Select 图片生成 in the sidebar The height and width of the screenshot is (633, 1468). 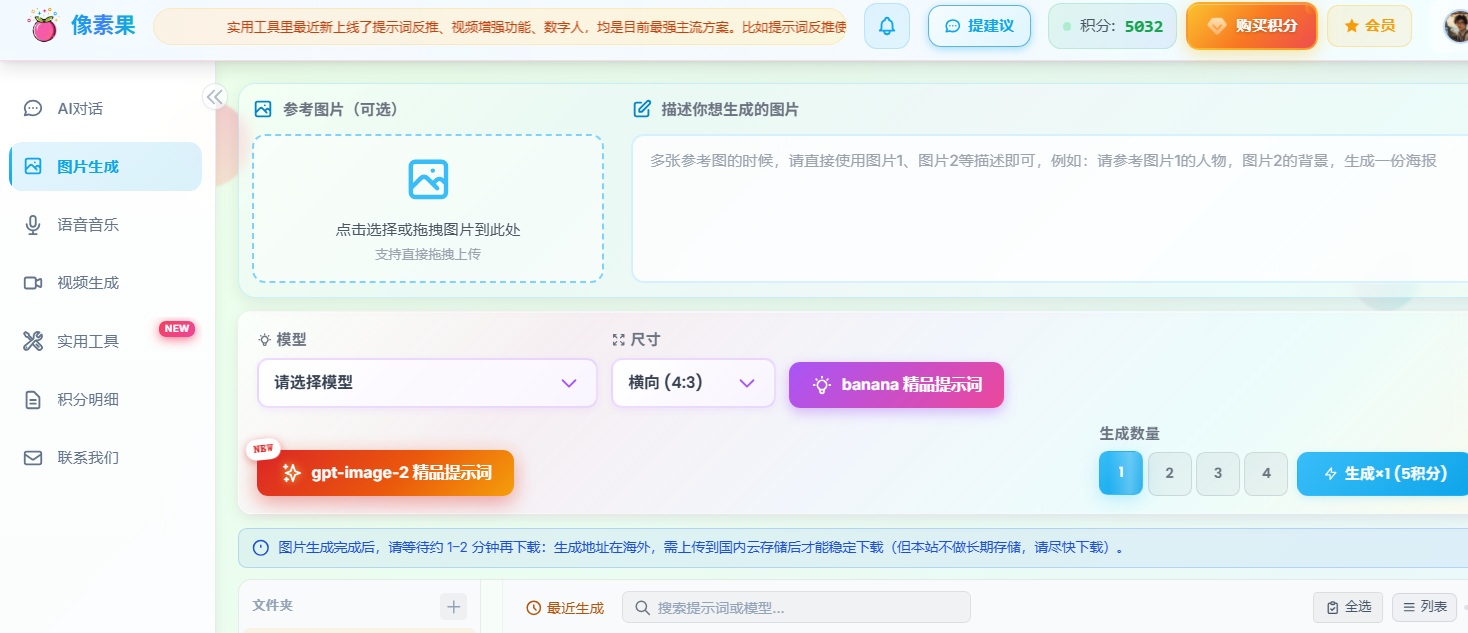click(105, 166)
